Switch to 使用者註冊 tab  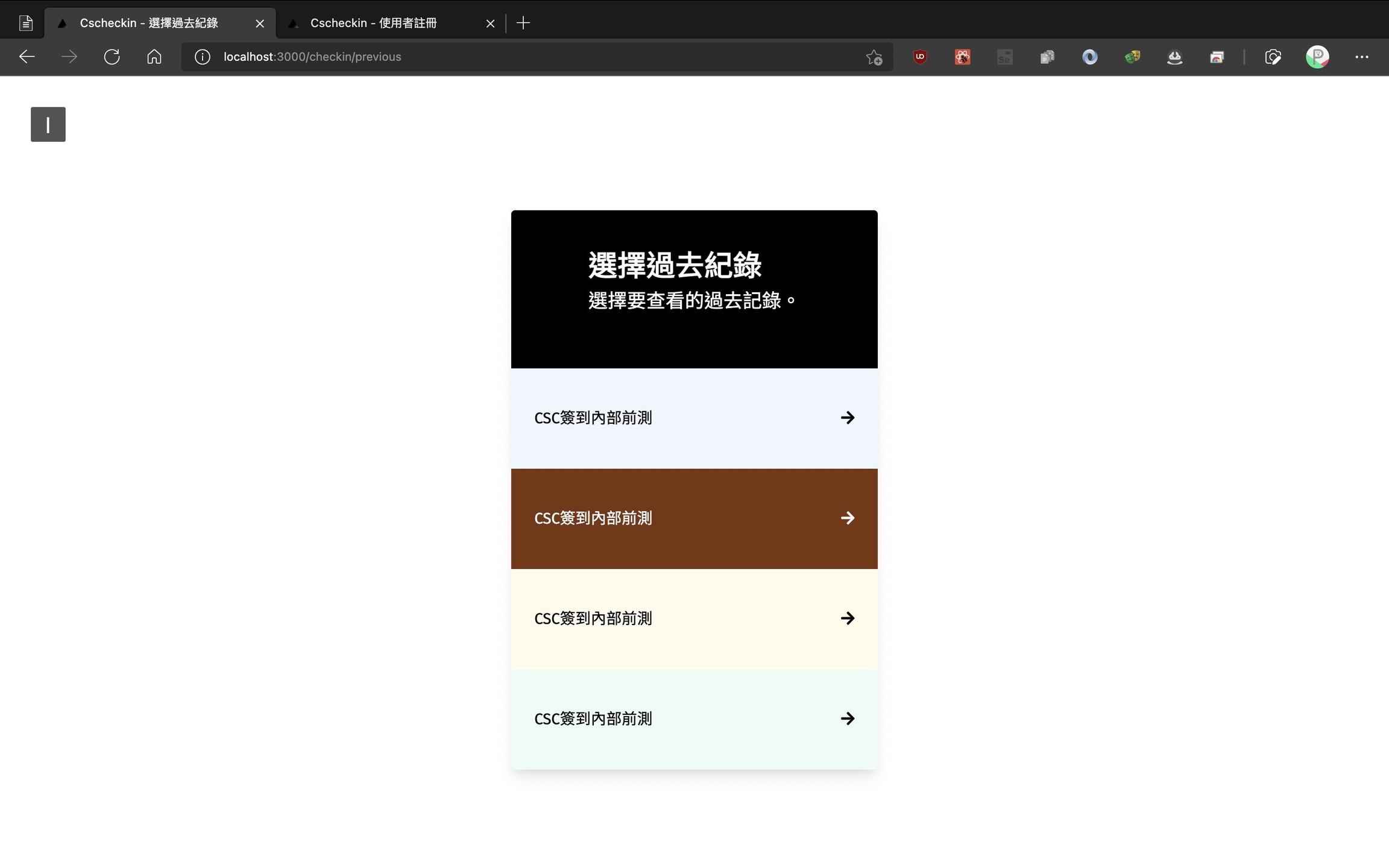374,23
